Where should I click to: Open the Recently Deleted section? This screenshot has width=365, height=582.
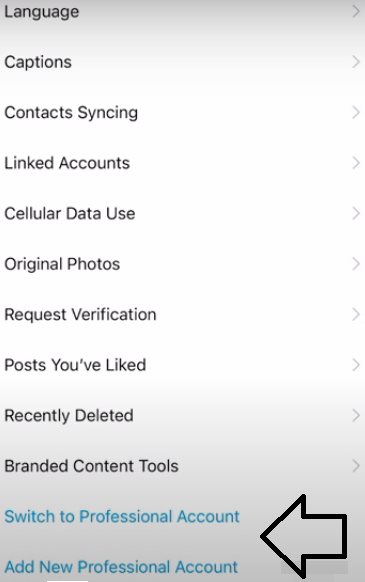coord(182,415)
